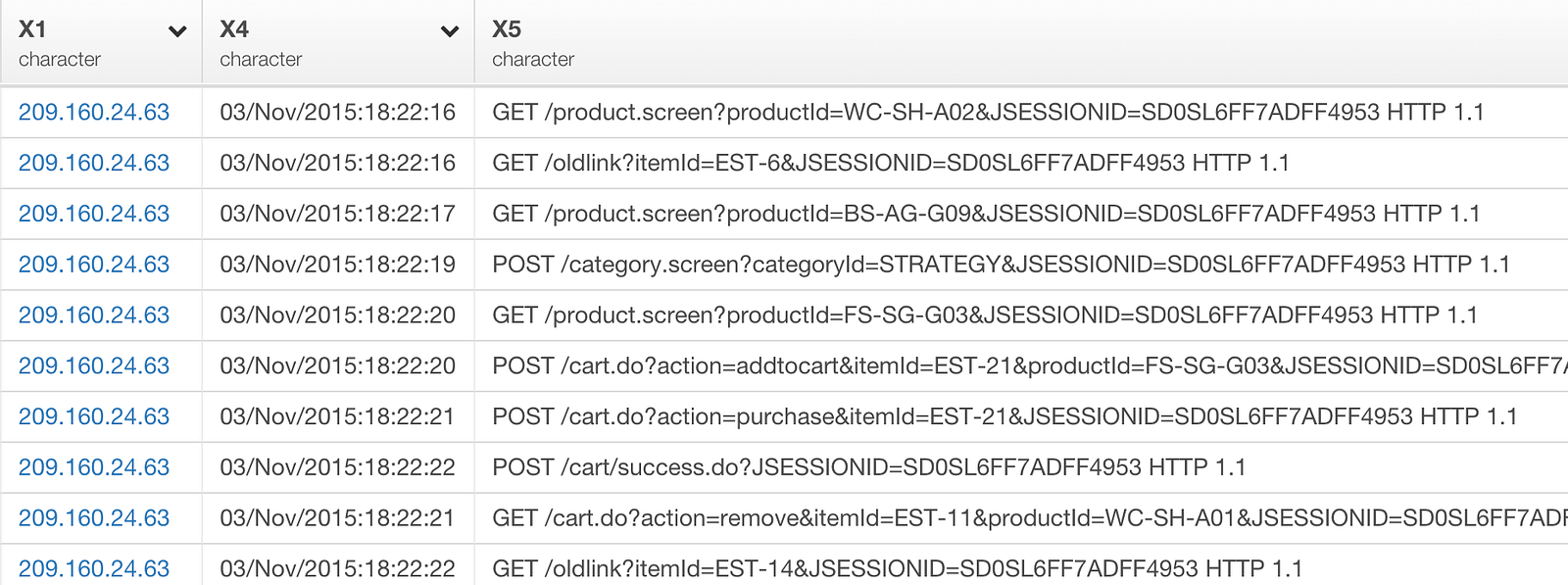Image resolution: width=1568 pixels, height=585 pixels.
Task: Click IP link in oldlink EST-6 row
Action: click(94, 163)
